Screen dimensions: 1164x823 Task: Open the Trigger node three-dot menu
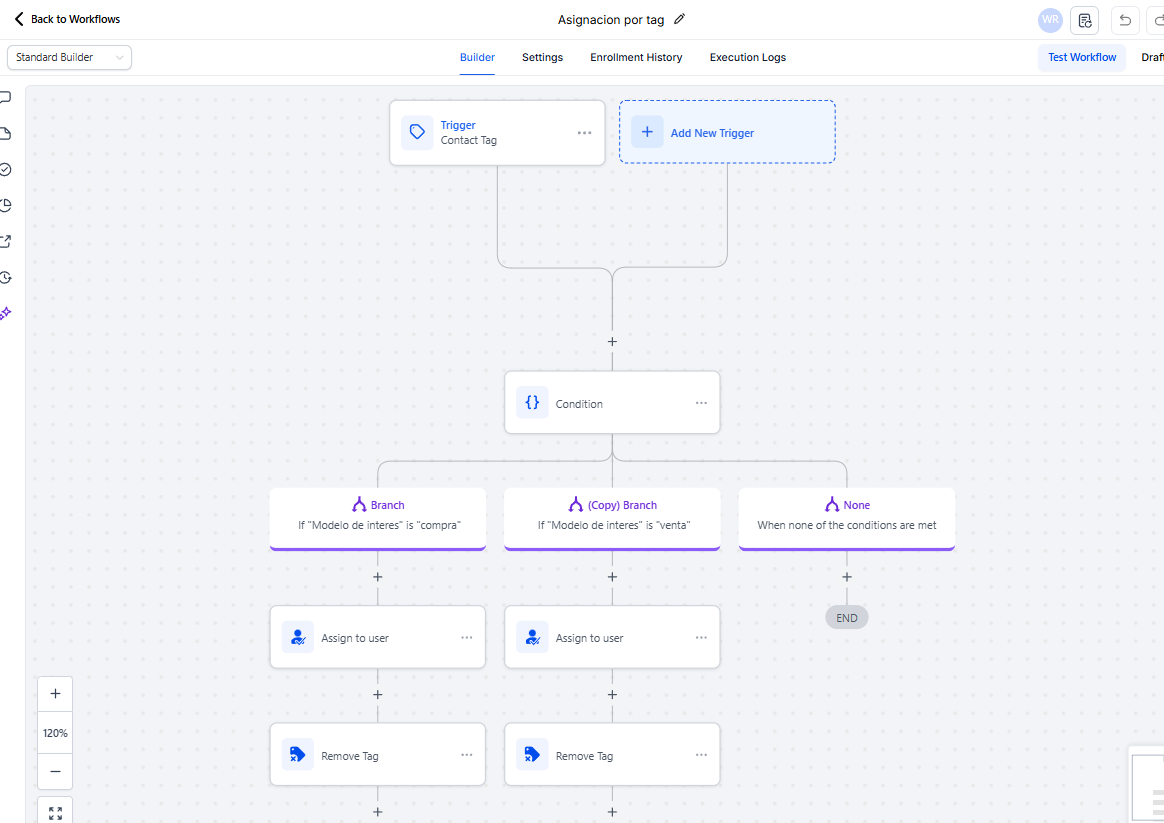[x=584, y=133]
